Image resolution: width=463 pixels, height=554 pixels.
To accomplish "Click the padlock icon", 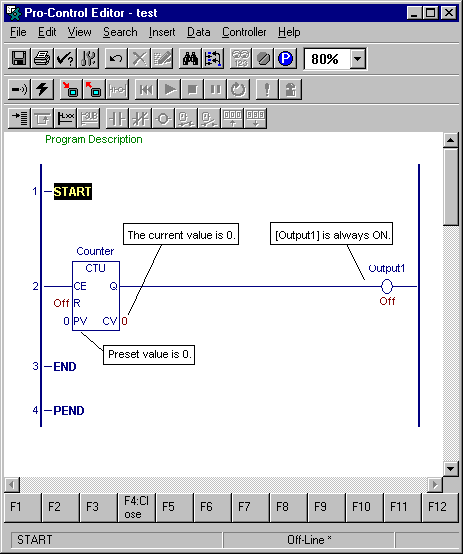I will [290, 89].
